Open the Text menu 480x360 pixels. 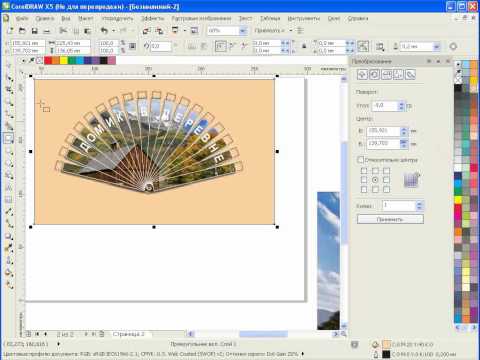(x=245, y=18)
